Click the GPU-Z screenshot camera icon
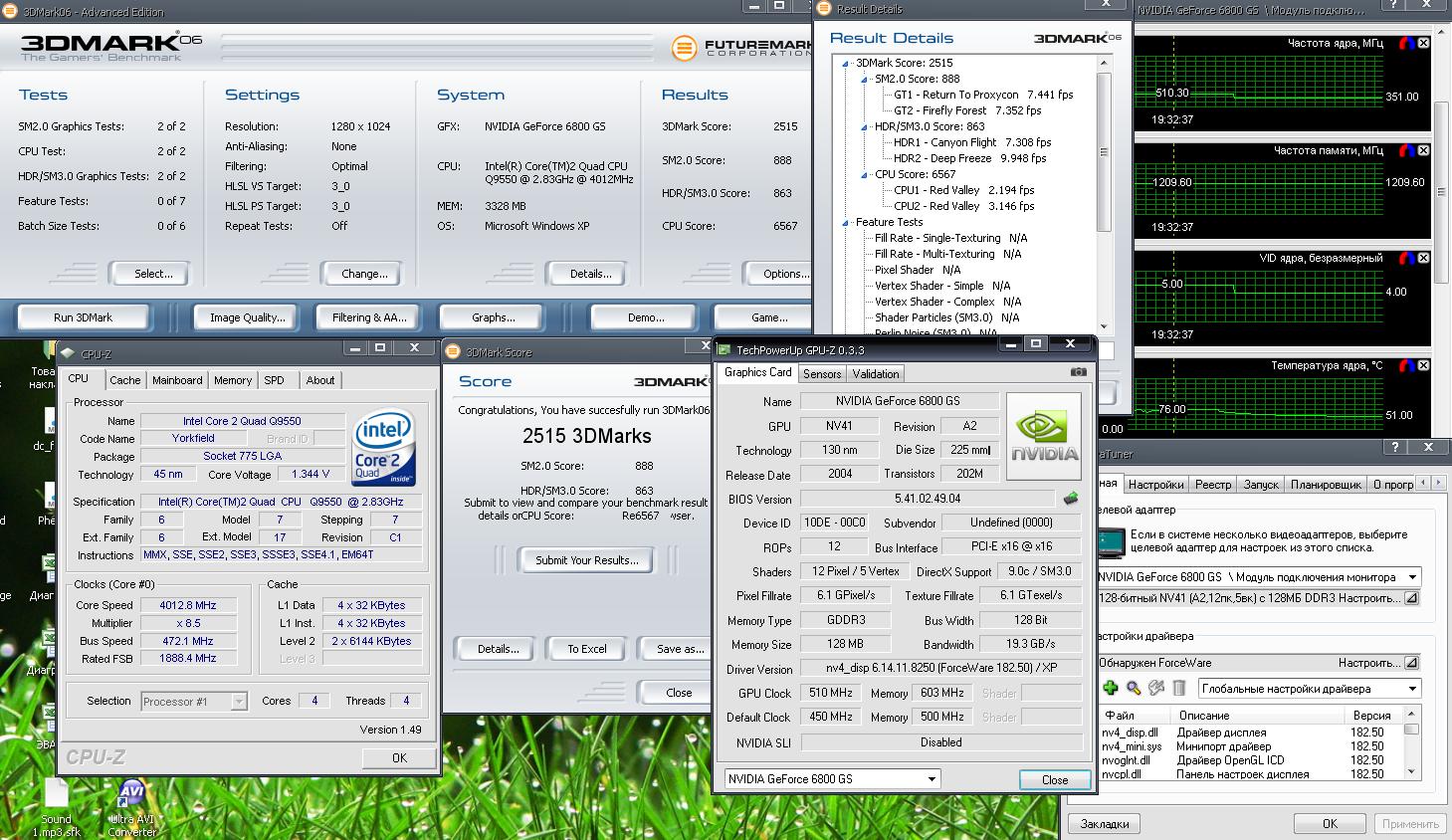 (1078, 372)
